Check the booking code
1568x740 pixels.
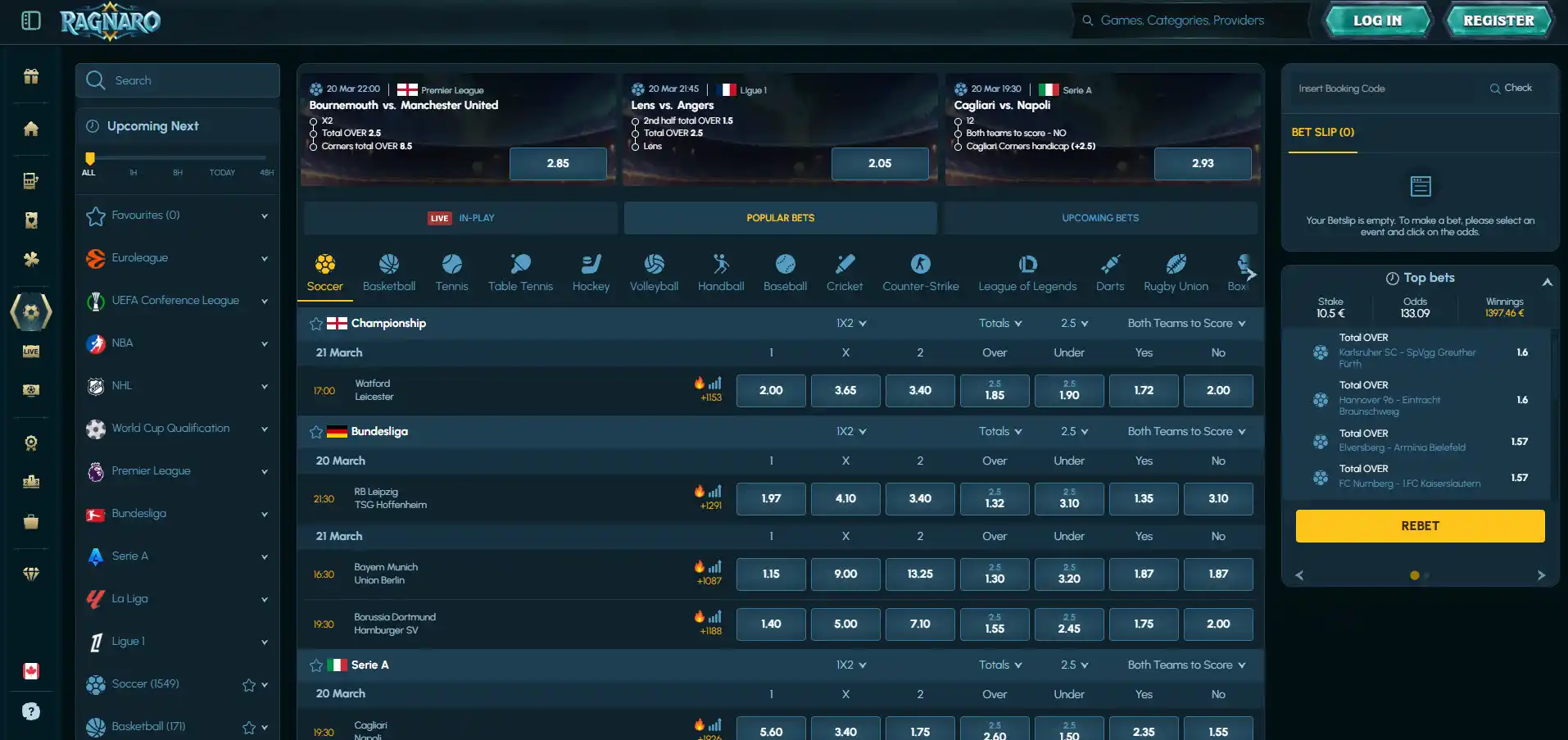[x=1511, y=89]
